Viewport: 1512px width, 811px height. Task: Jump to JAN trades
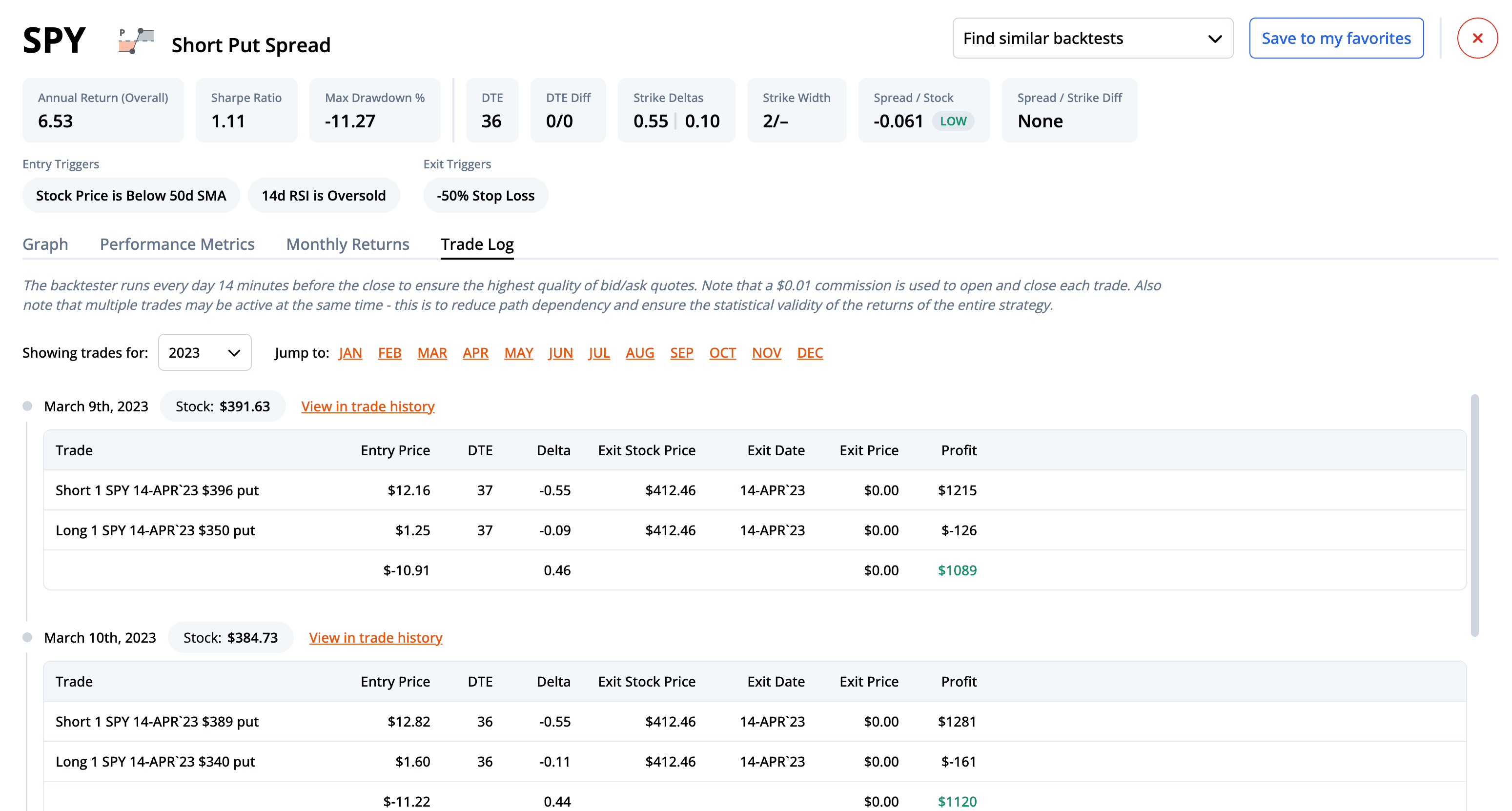tap(350, 353)
